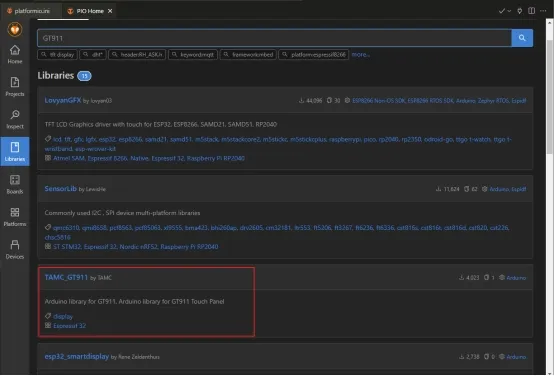Image resolution: width=554 pixels, height=376 pixels.
Task: Show more search examples link
Action: 360,55
